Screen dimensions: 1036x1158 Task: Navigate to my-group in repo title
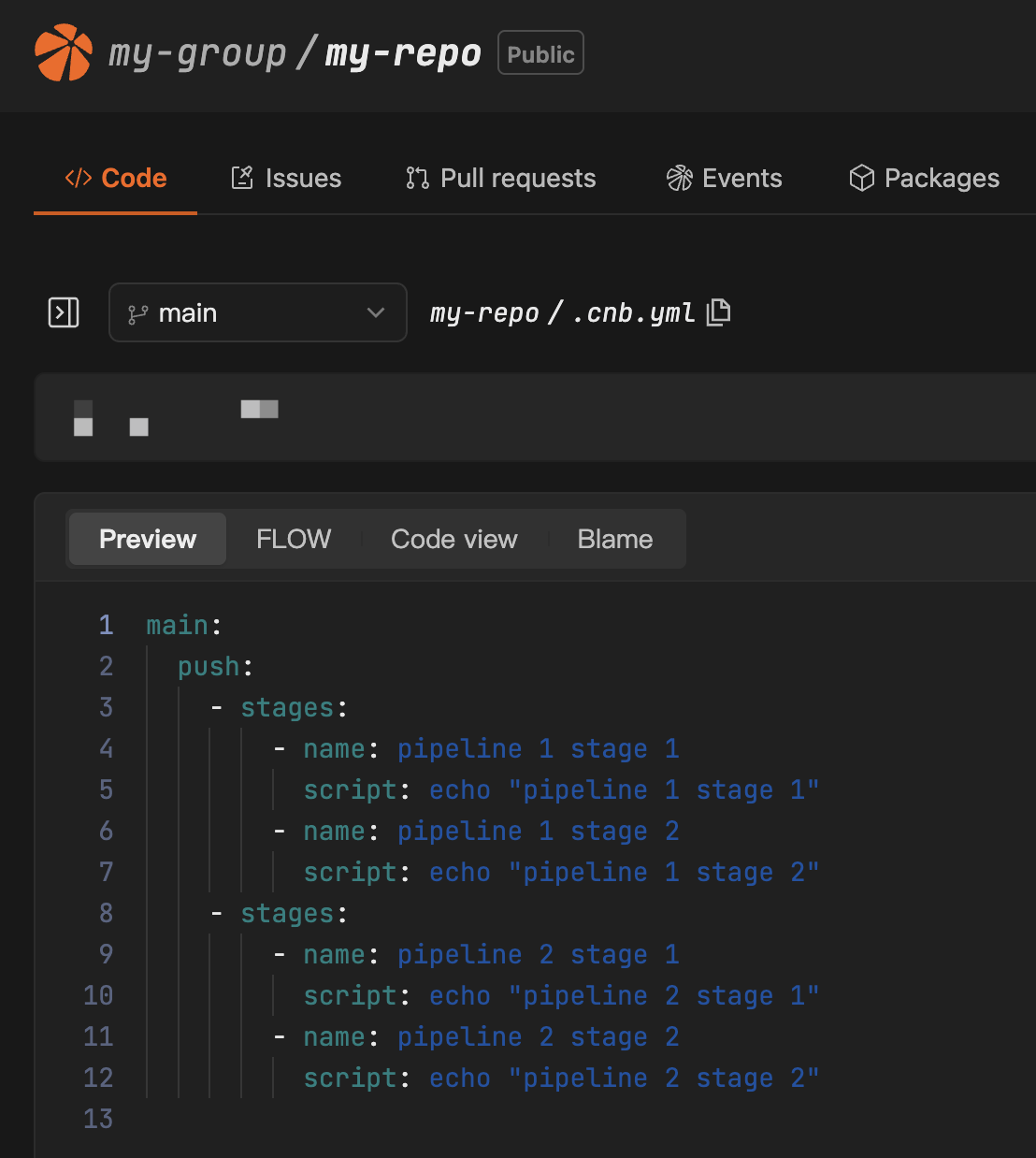(197, 53)
